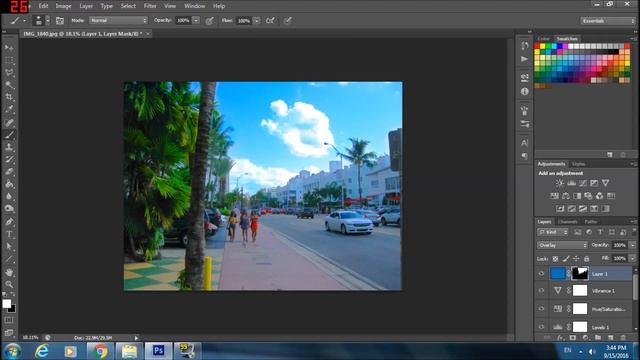Add a Levels adjustment from Adjustments panel
Viewport: 640px width, 360px height.
click(571, 183)
